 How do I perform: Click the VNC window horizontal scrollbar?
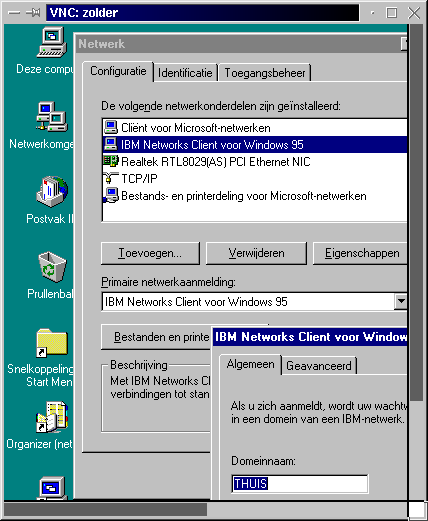click(206, 510)
